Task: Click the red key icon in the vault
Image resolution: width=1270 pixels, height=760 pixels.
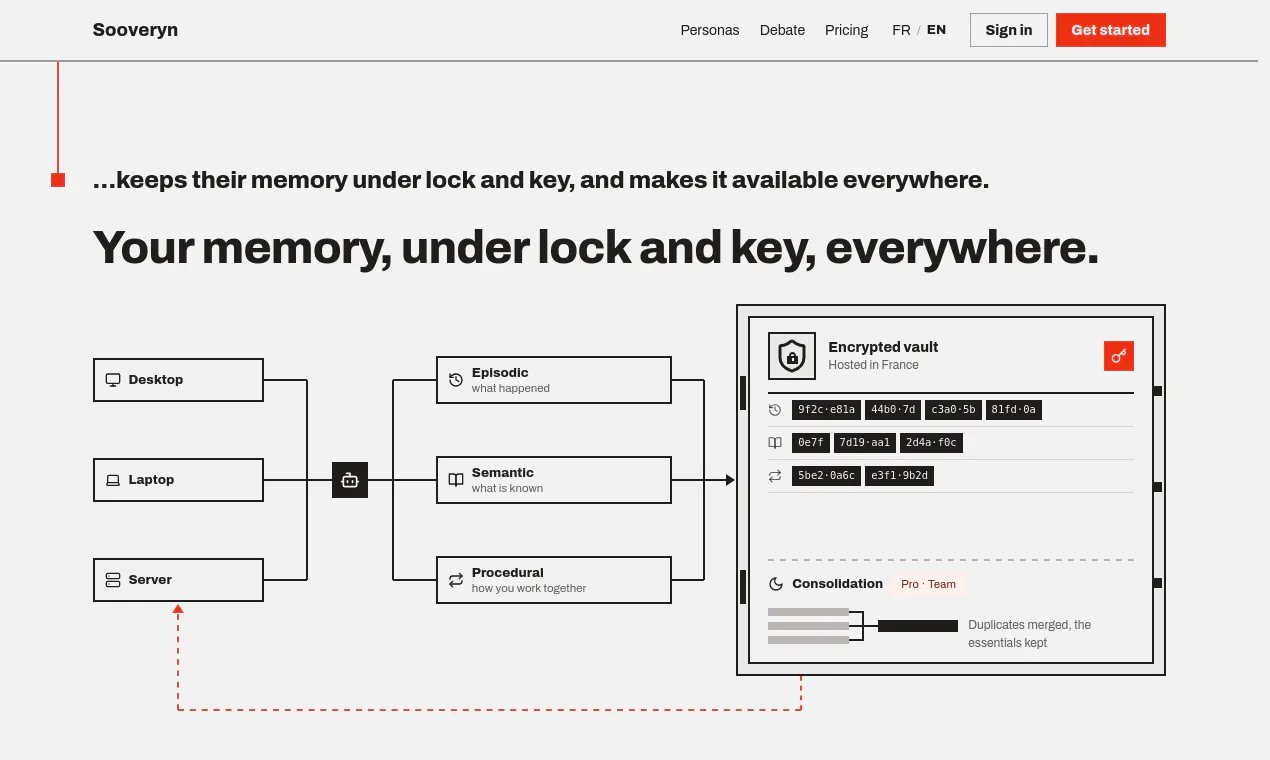Action: (x=1119, y=355)
